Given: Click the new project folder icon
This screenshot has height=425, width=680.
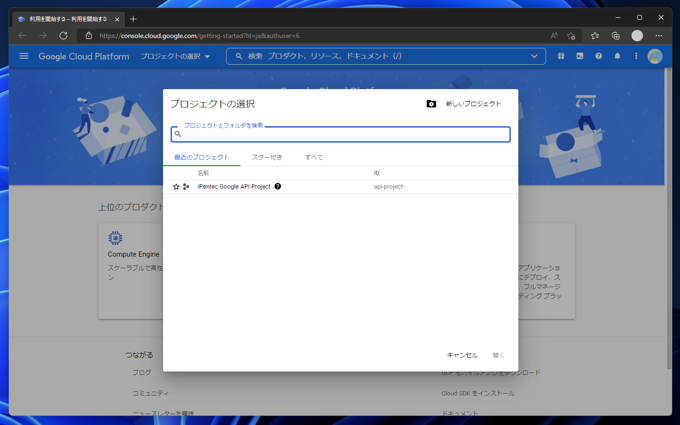Looking at the screenshot, I should click(431, 104).
